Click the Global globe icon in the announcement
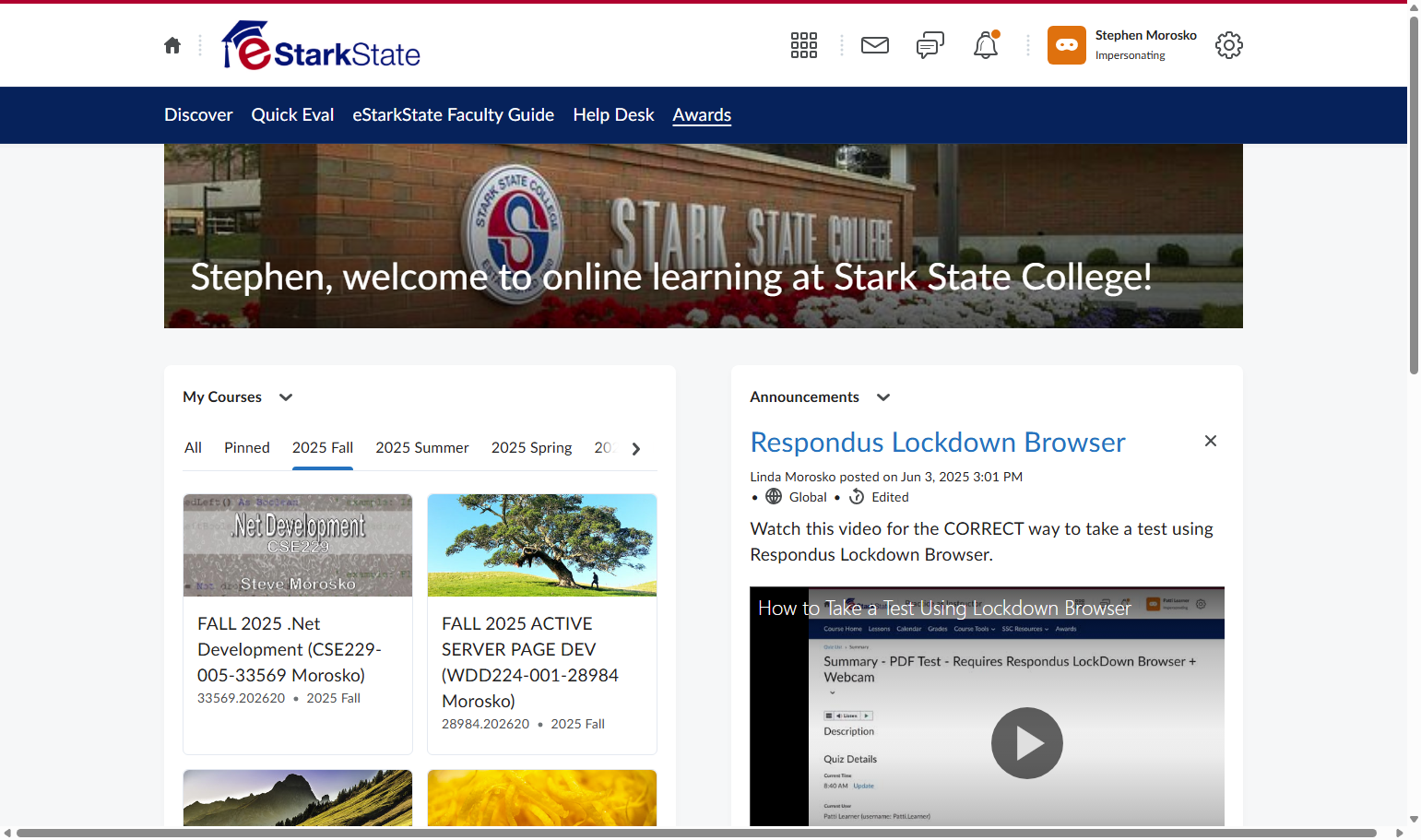This screenshot has height=840, width=1421. tap(774, 497)
